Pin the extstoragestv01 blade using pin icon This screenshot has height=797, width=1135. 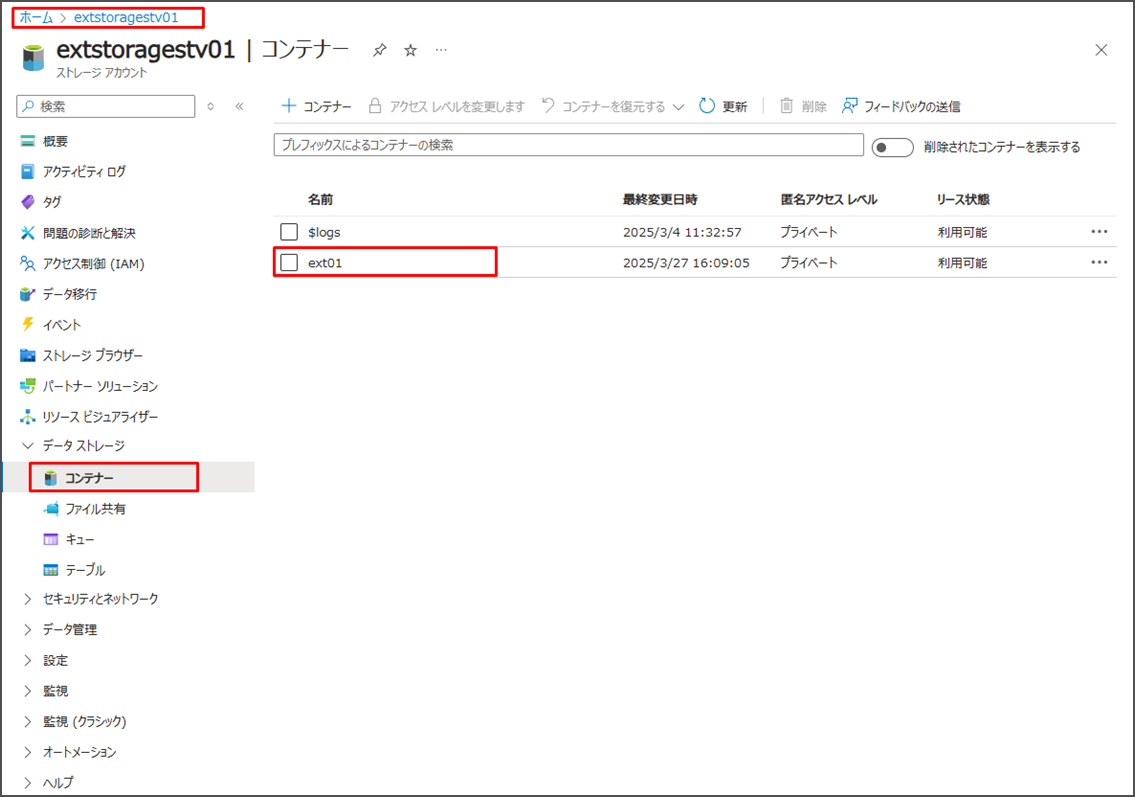click(379, 50)
